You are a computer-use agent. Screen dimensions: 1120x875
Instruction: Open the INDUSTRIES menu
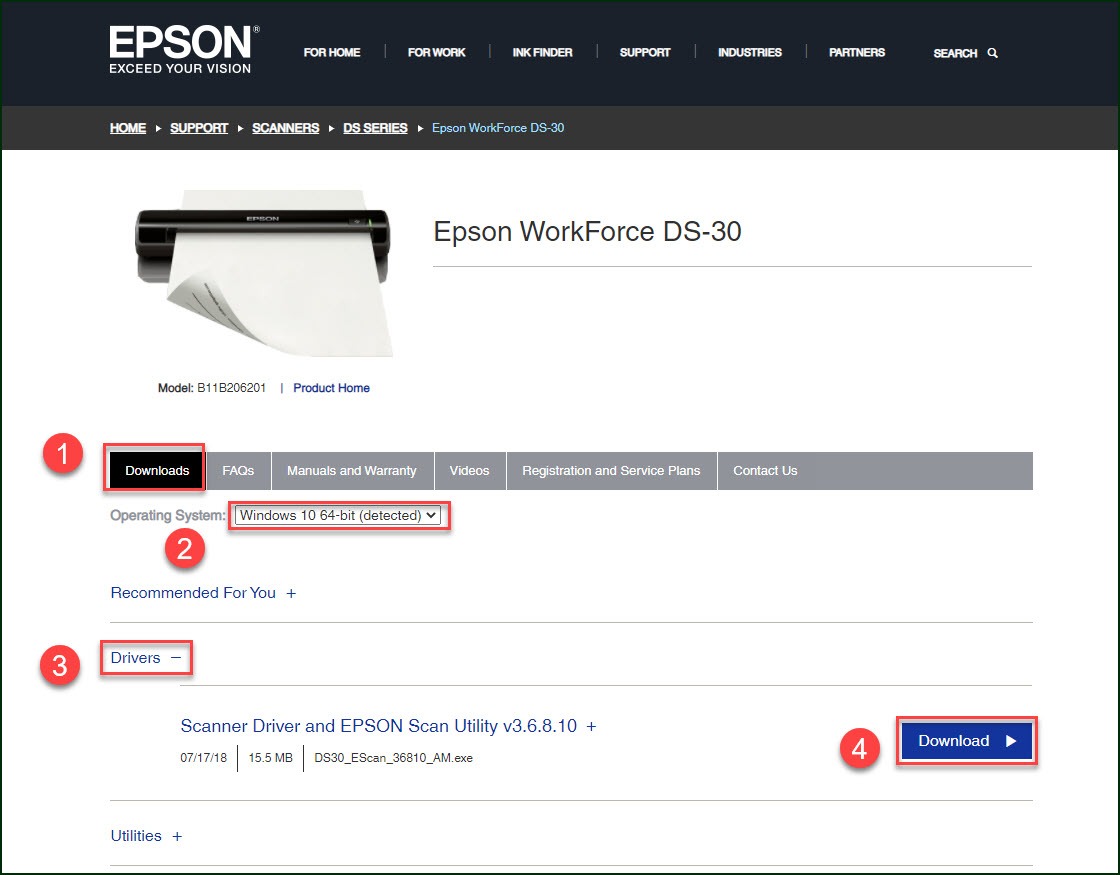(749, 52)
